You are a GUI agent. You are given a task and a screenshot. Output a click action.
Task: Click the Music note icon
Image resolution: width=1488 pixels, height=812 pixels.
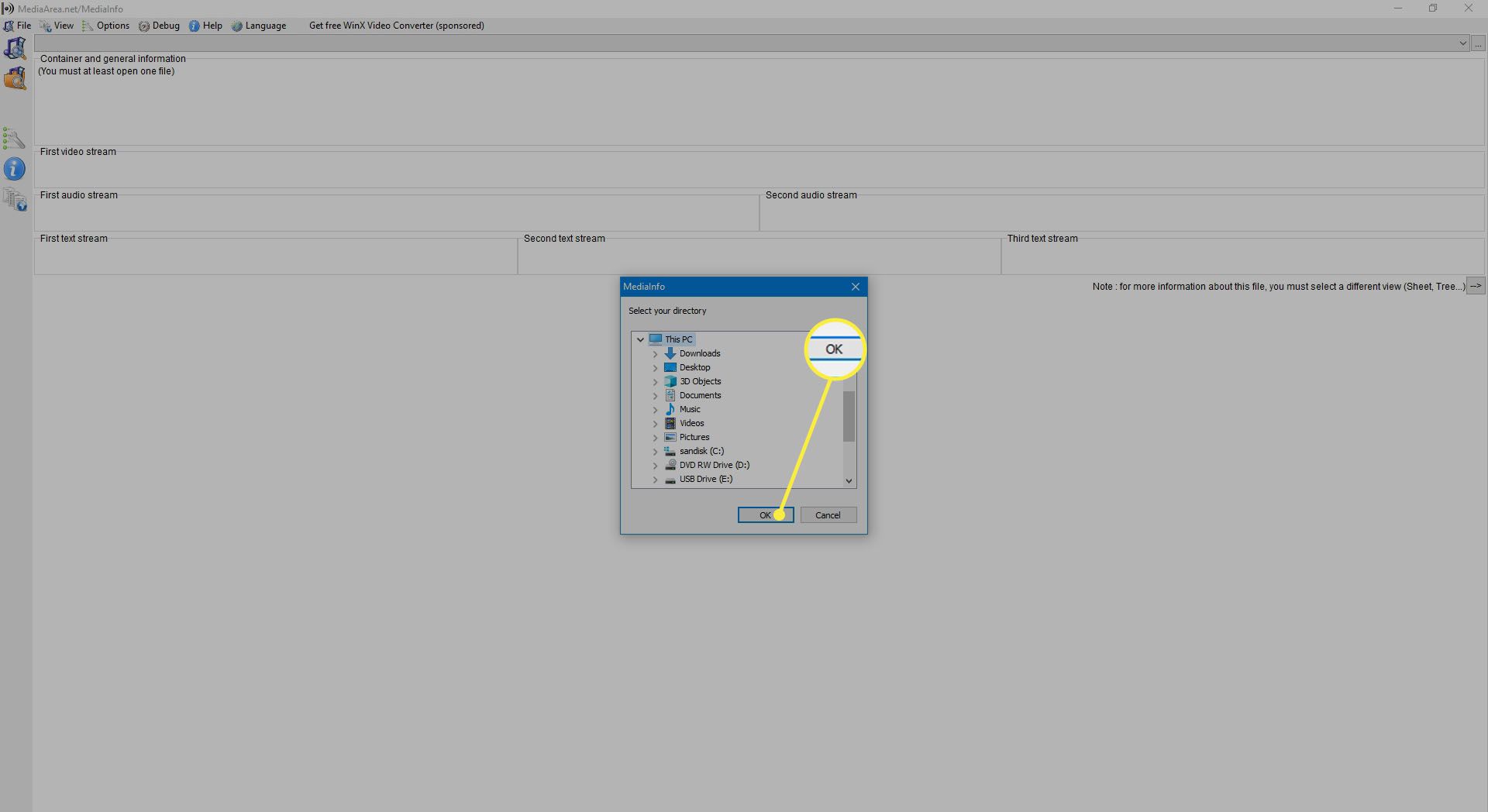point(670,409)
